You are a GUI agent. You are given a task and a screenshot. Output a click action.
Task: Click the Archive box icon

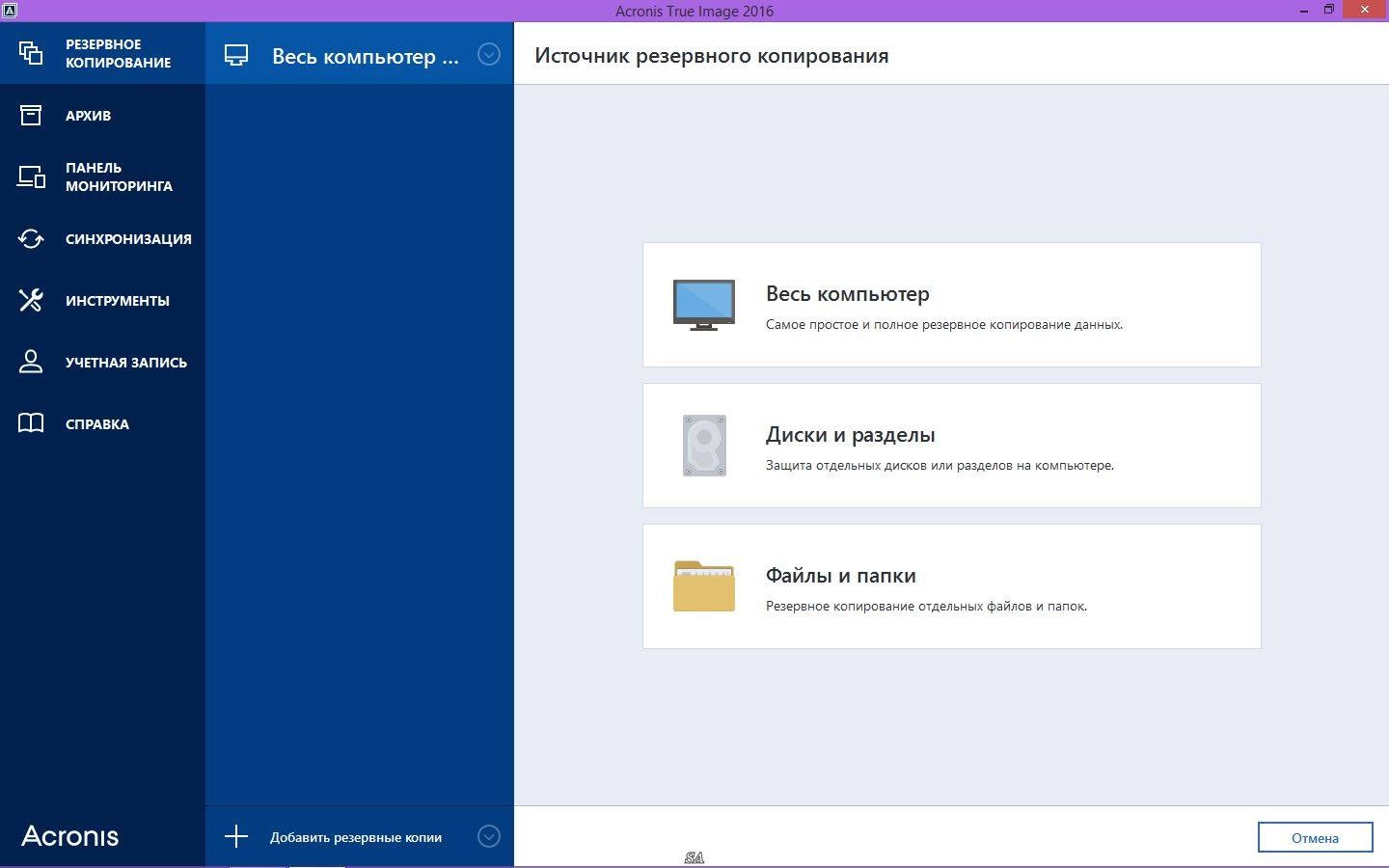coord(31,115)
